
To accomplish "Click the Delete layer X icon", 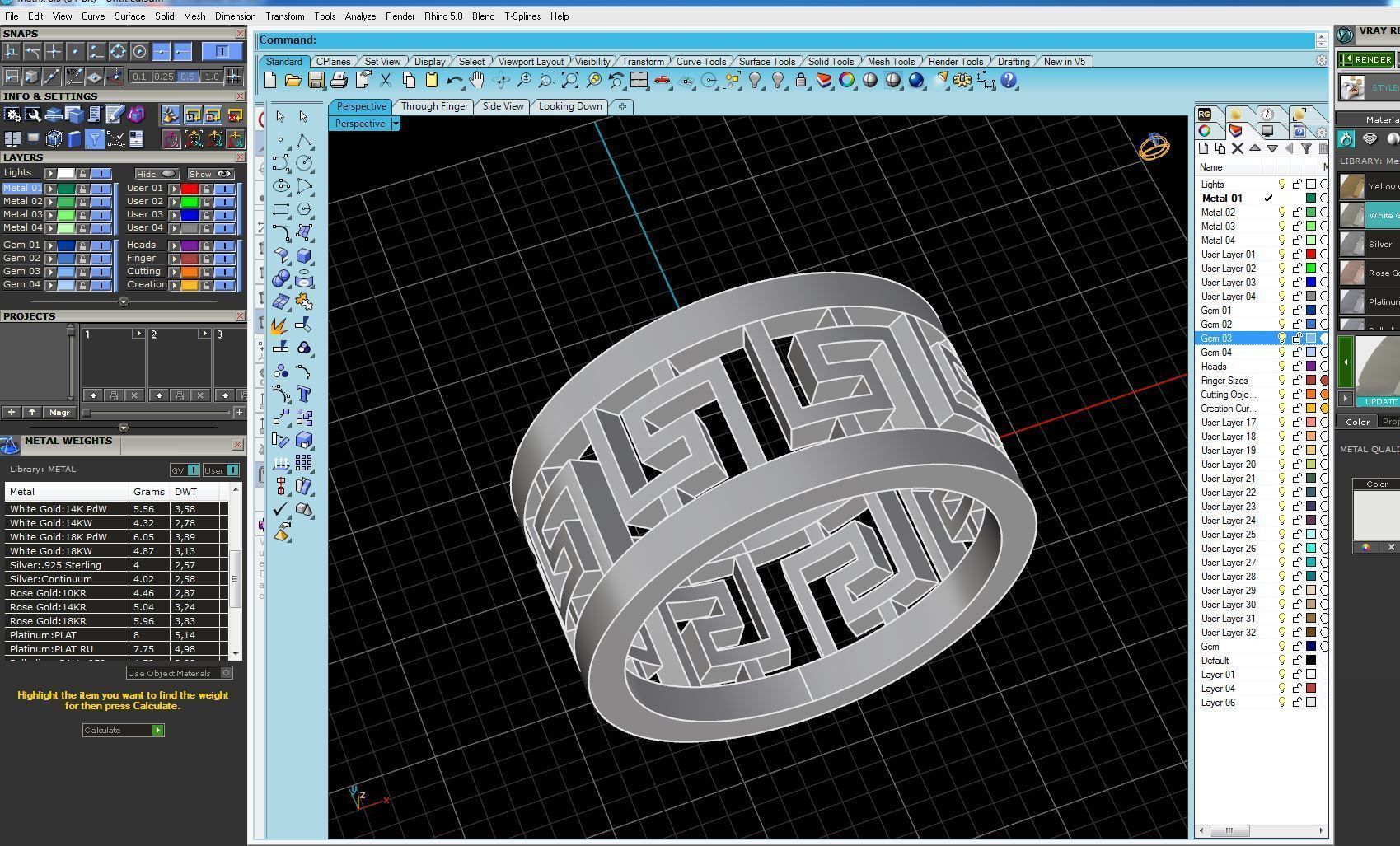I will (x=1237, y=148).
